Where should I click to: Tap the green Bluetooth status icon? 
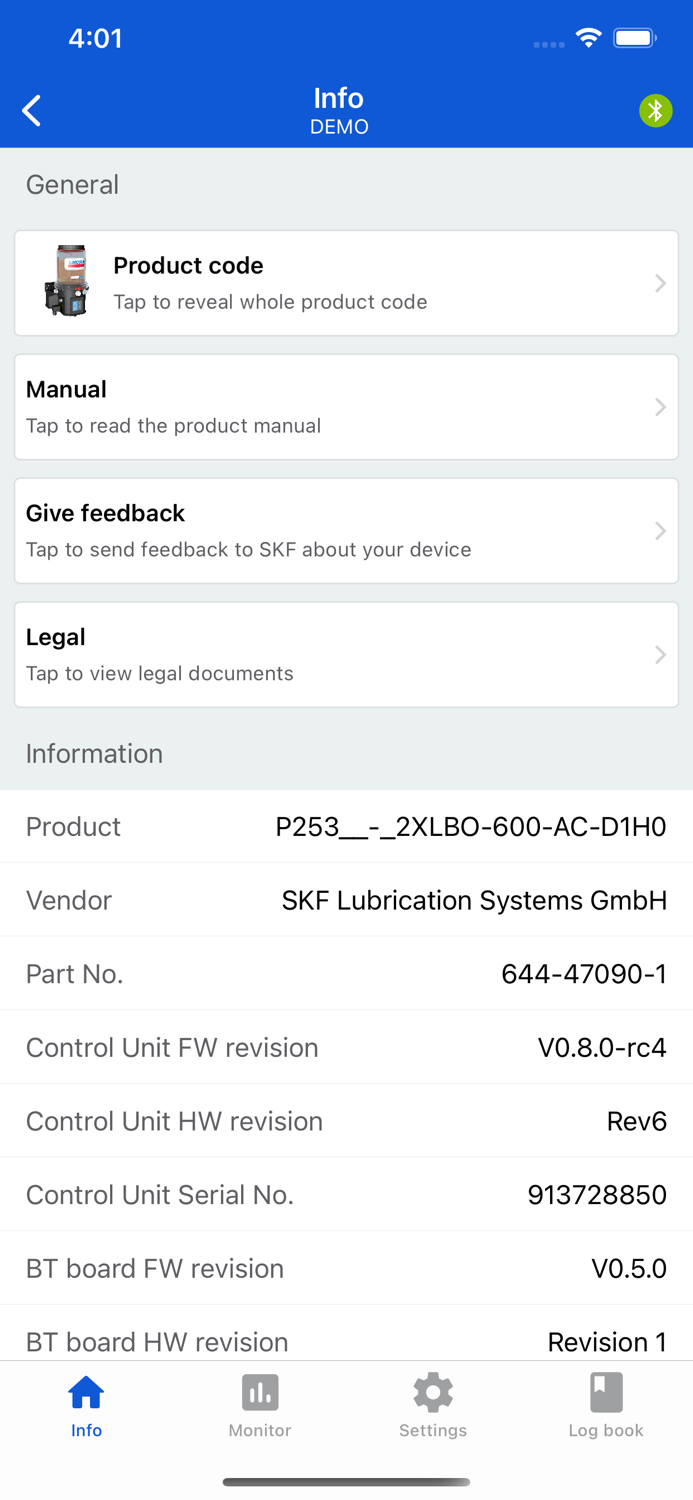coord(656,110)
